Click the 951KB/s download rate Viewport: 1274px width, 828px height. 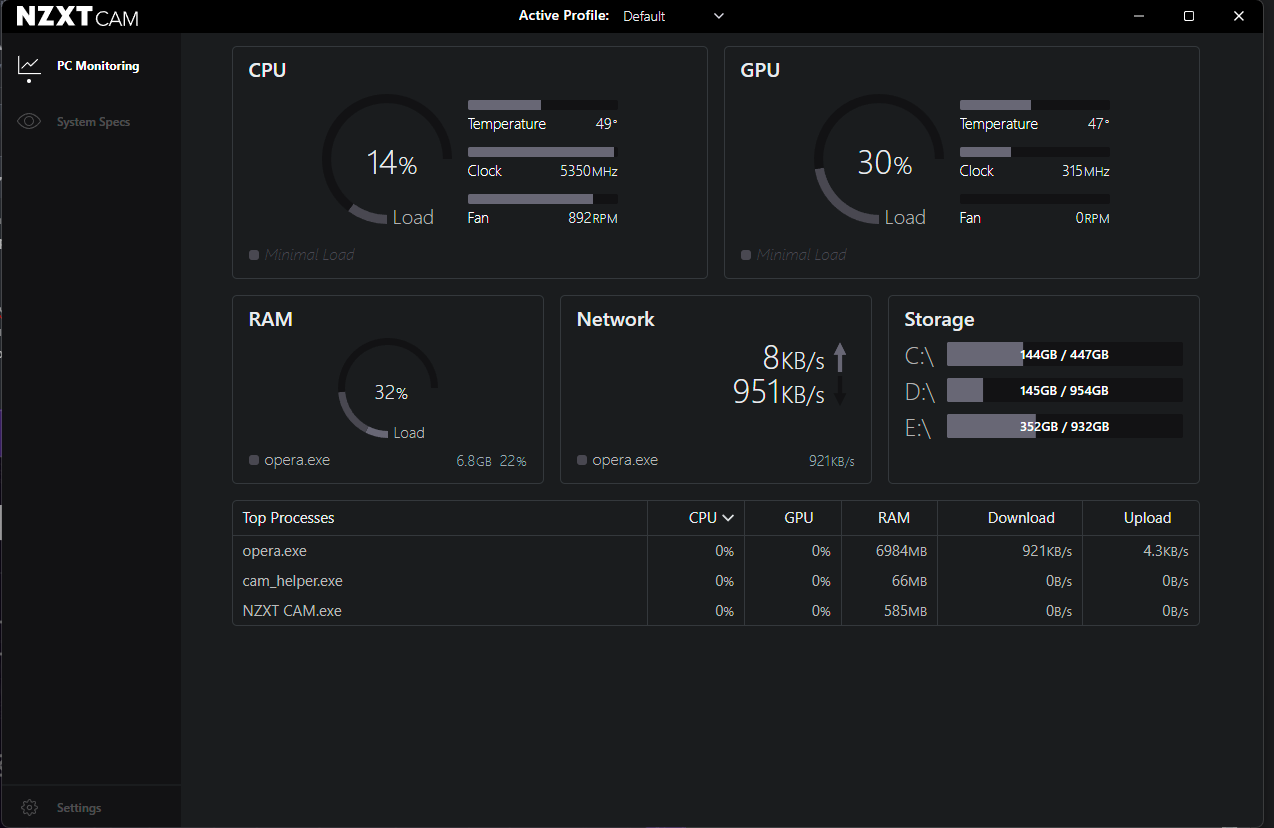coord(779,391)
